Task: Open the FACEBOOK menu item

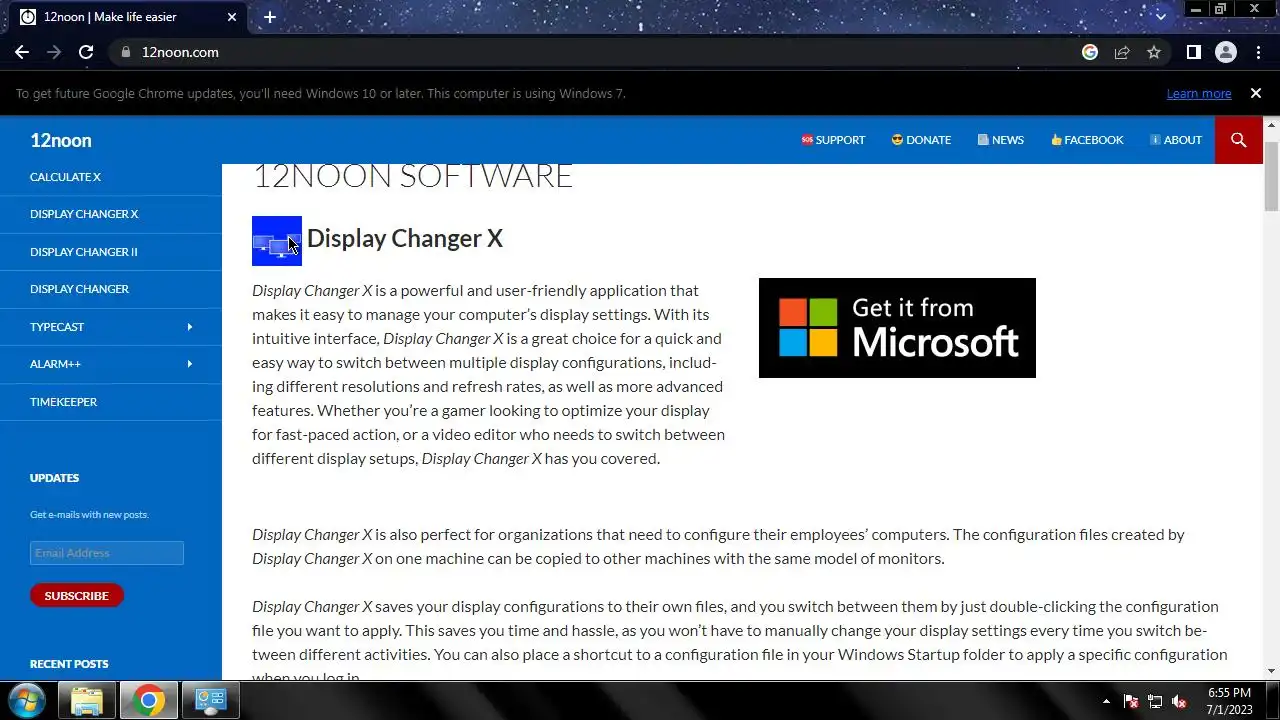Action: point(1087,140)
